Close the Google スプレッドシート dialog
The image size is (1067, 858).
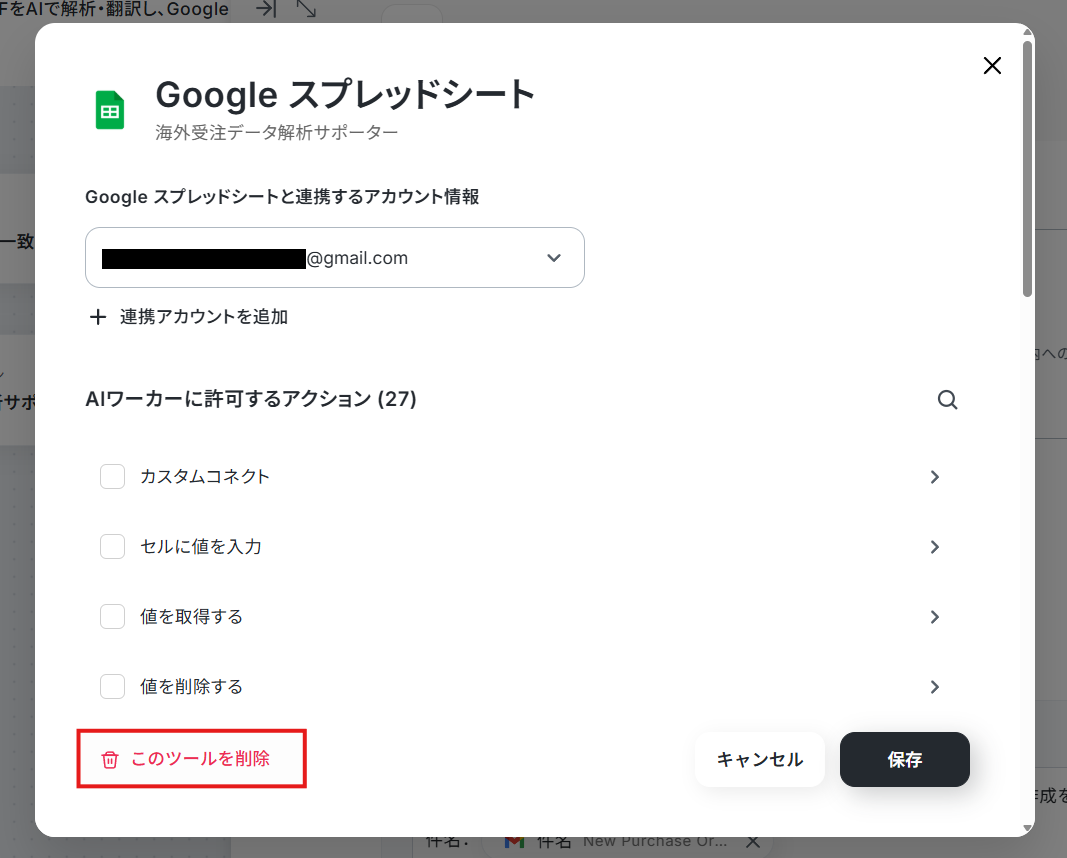click(x=992, y=65)
